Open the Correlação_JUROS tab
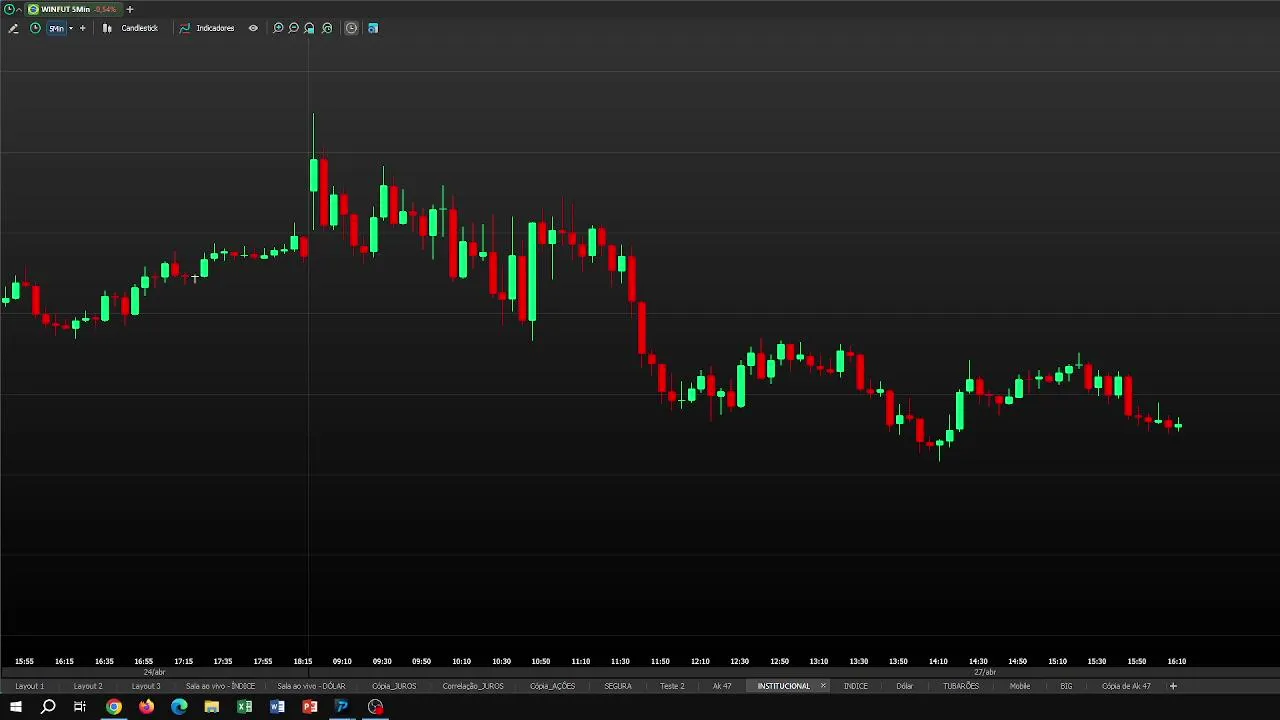The image size is (1280, 720). tap(473, 686)
